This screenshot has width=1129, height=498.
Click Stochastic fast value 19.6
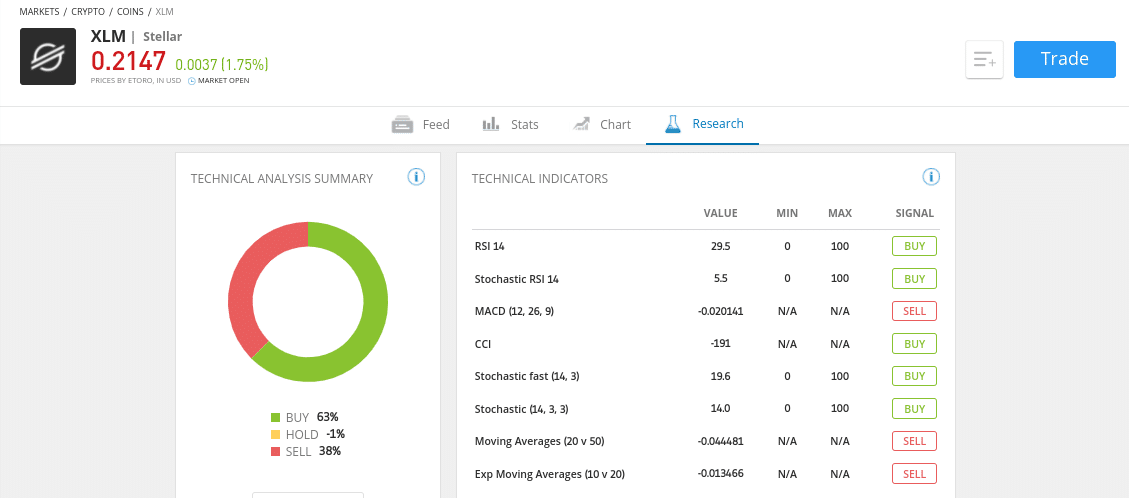[721, 376]
